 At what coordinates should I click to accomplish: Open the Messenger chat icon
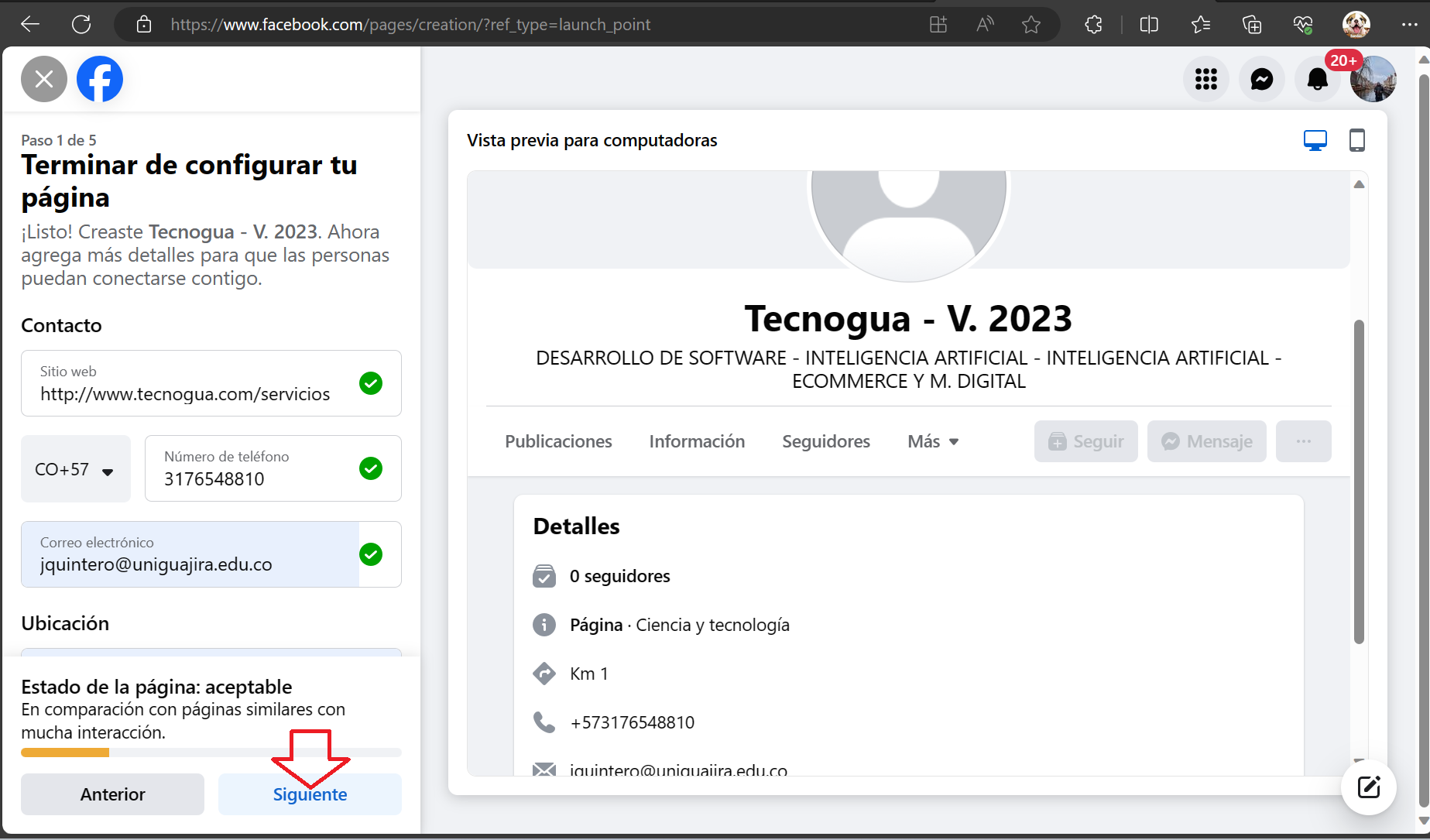(x=1261, y=79)
